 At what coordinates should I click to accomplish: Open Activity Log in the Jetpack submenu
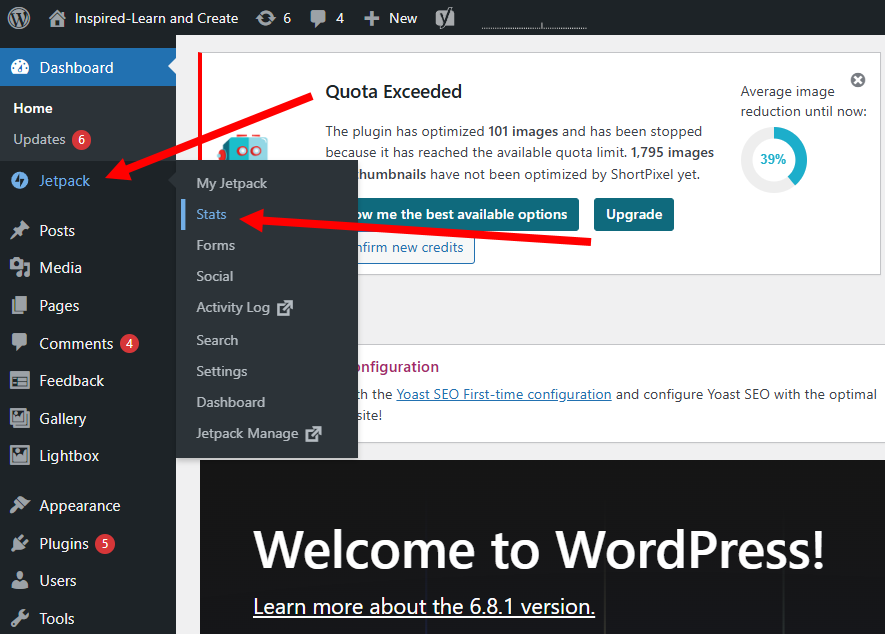click(233, 308)
